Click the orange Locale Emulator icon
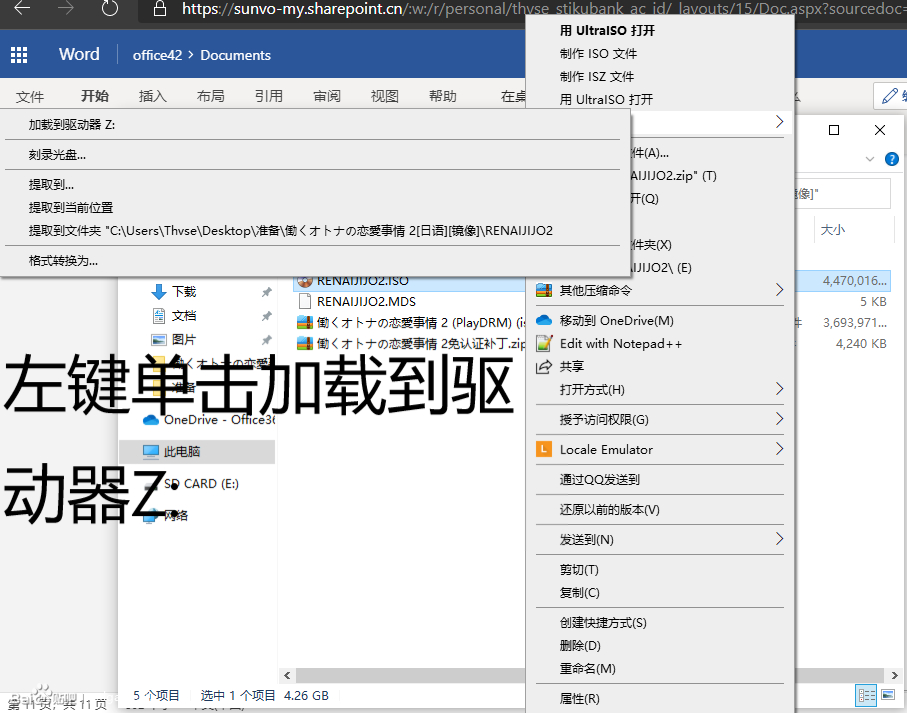 (x=544, y=449)
